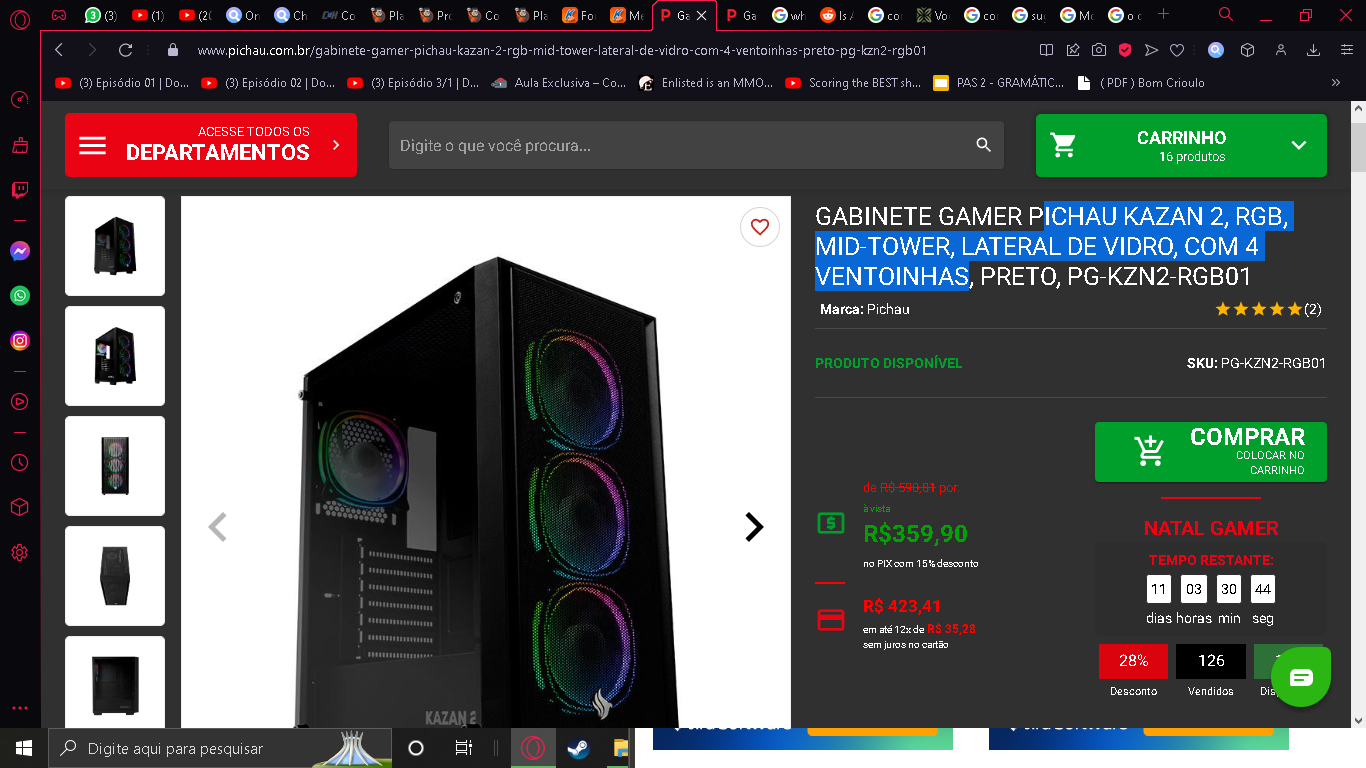Open a new browser tab
This screenshot has width=1366, height=768.
click(1162, 14)
